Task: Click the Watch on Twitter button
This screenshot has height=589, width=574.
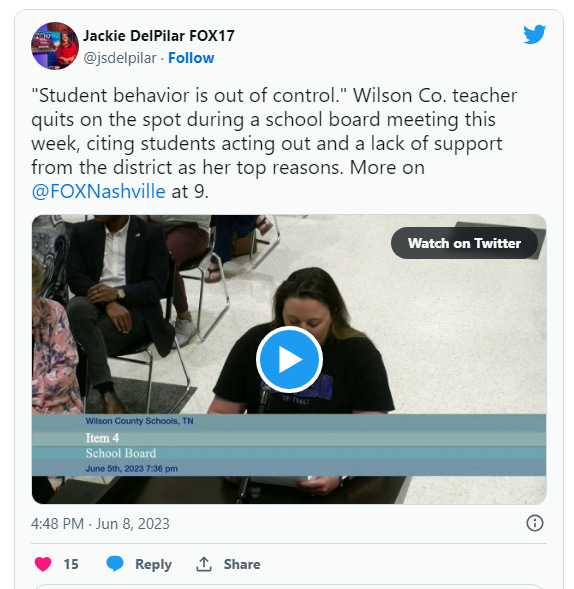Action: [464, 243]
